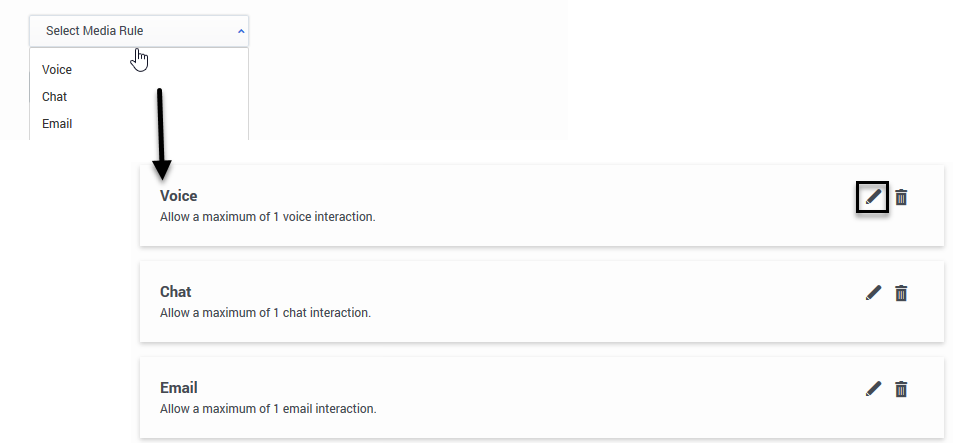Click the hand pointer cursor graphic

[x=140, y=60]
